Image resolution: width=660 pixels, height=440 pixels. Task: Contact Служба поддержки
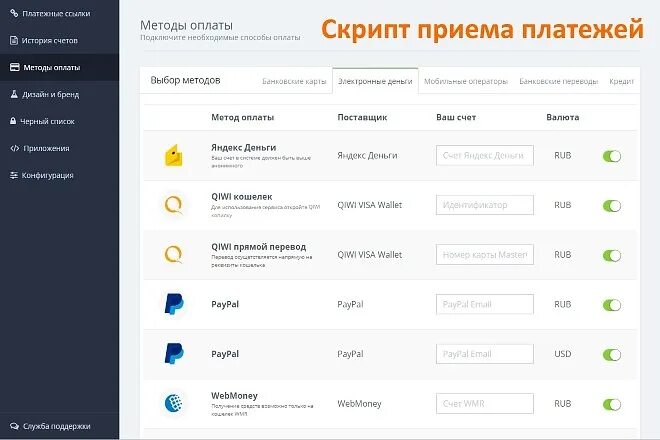click(x=59, y=426)
